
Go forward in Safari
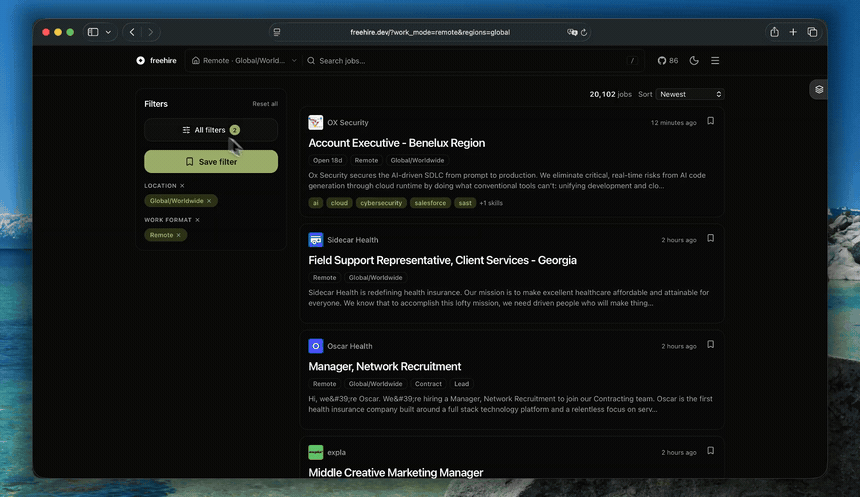[x=150, y=32]
